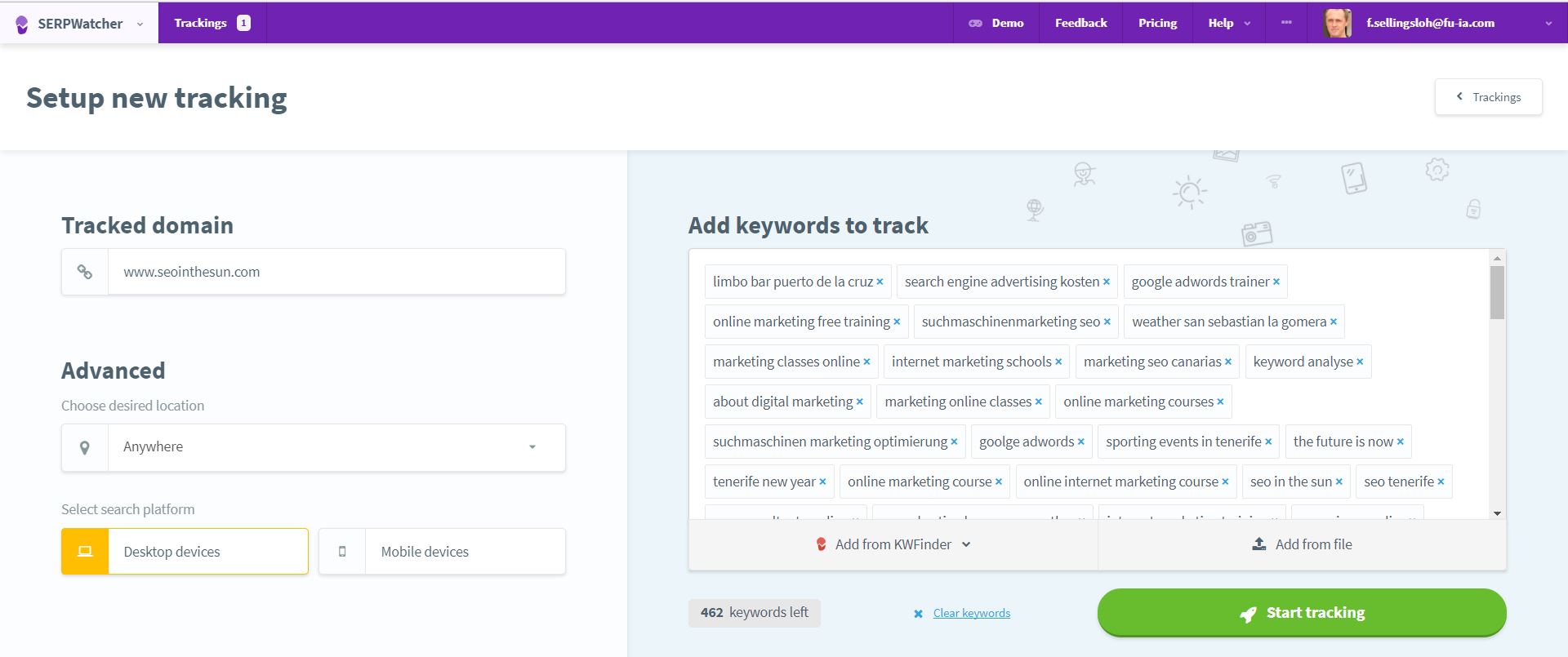This screenshot has height=657, width=1568.
Task: Expand the Help menu
Action: point(1228,23)
